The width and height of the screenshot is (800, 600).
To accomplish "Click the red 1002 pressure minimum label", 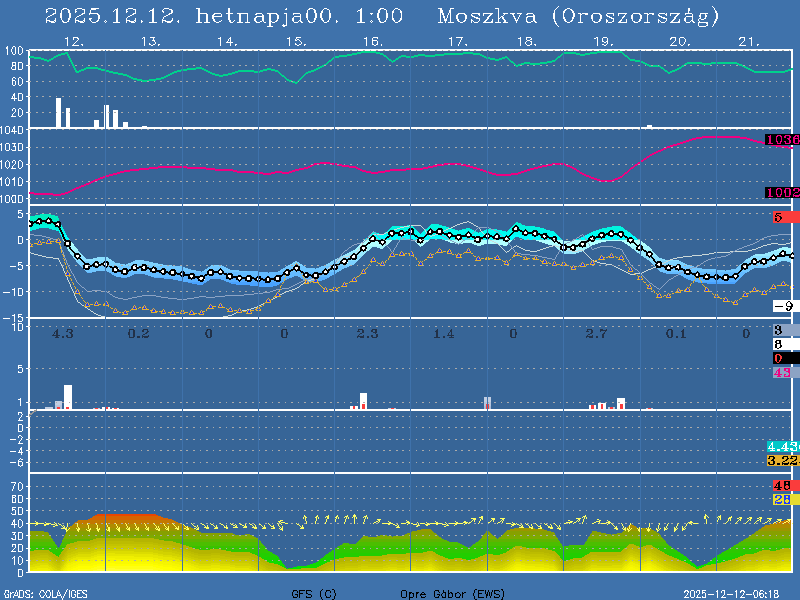I will pos(781,192).
